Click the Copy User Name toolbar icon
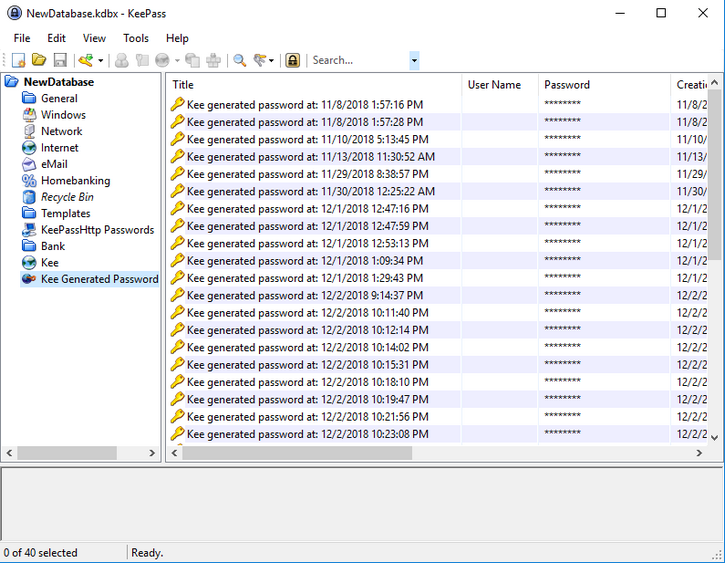This screenshot has height=563, width=725. pyautogui.click(x=121, y=60)
